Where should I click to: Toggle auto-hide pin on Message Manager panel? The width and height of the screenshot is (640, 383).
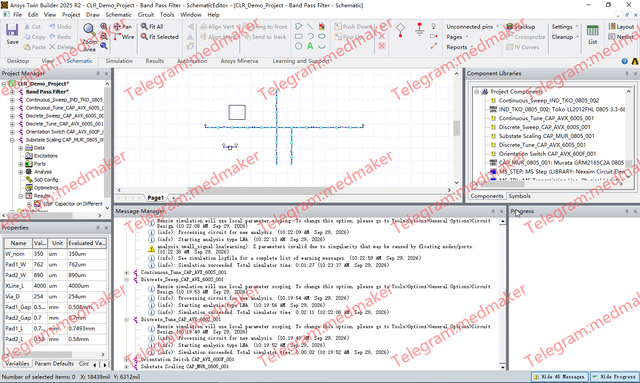point(493,211)
